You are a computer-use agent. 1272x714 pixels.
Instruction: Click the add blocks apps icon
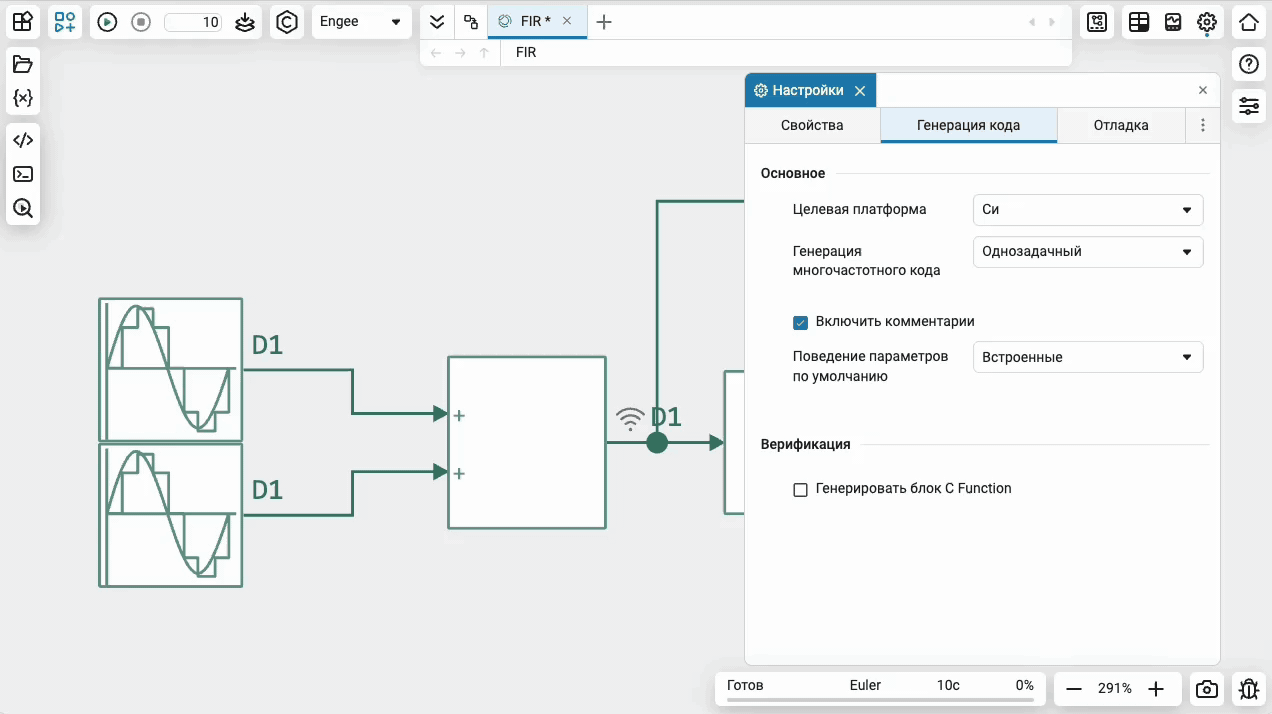pyautogui.click(x=65, y=22)
